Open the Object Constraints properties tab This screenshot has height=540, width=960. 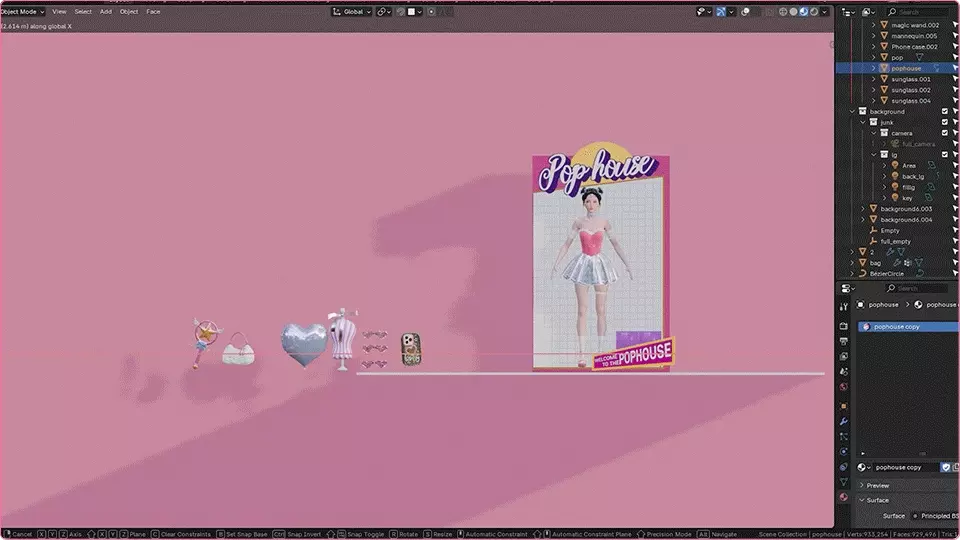pos(844,467)
